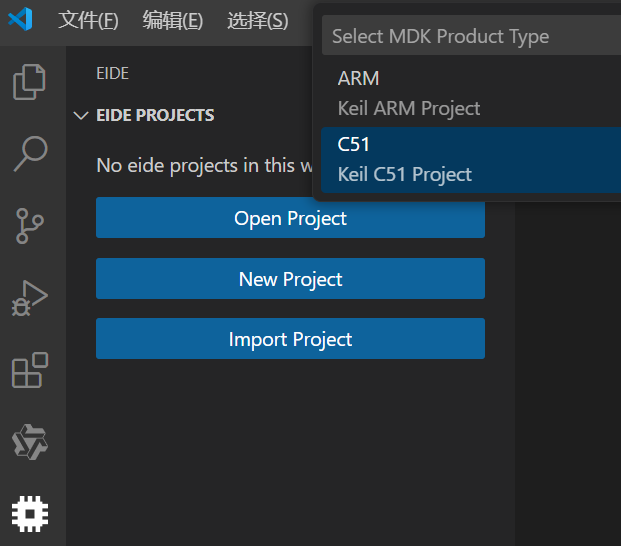The image size is (621, 546).
Task: Open the triangular-knot extension icon in the activity bar
Action: click(x=30, y=441)
